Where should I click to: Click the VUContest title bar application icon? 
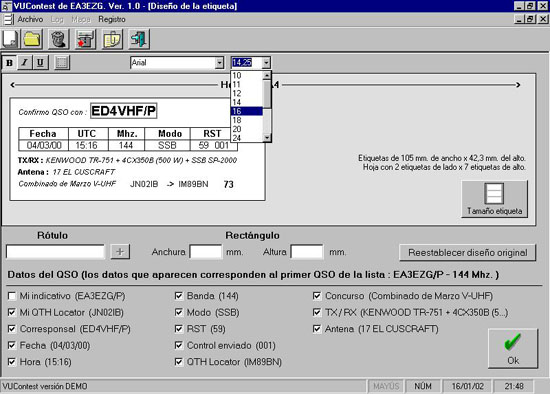pos(6,6)
